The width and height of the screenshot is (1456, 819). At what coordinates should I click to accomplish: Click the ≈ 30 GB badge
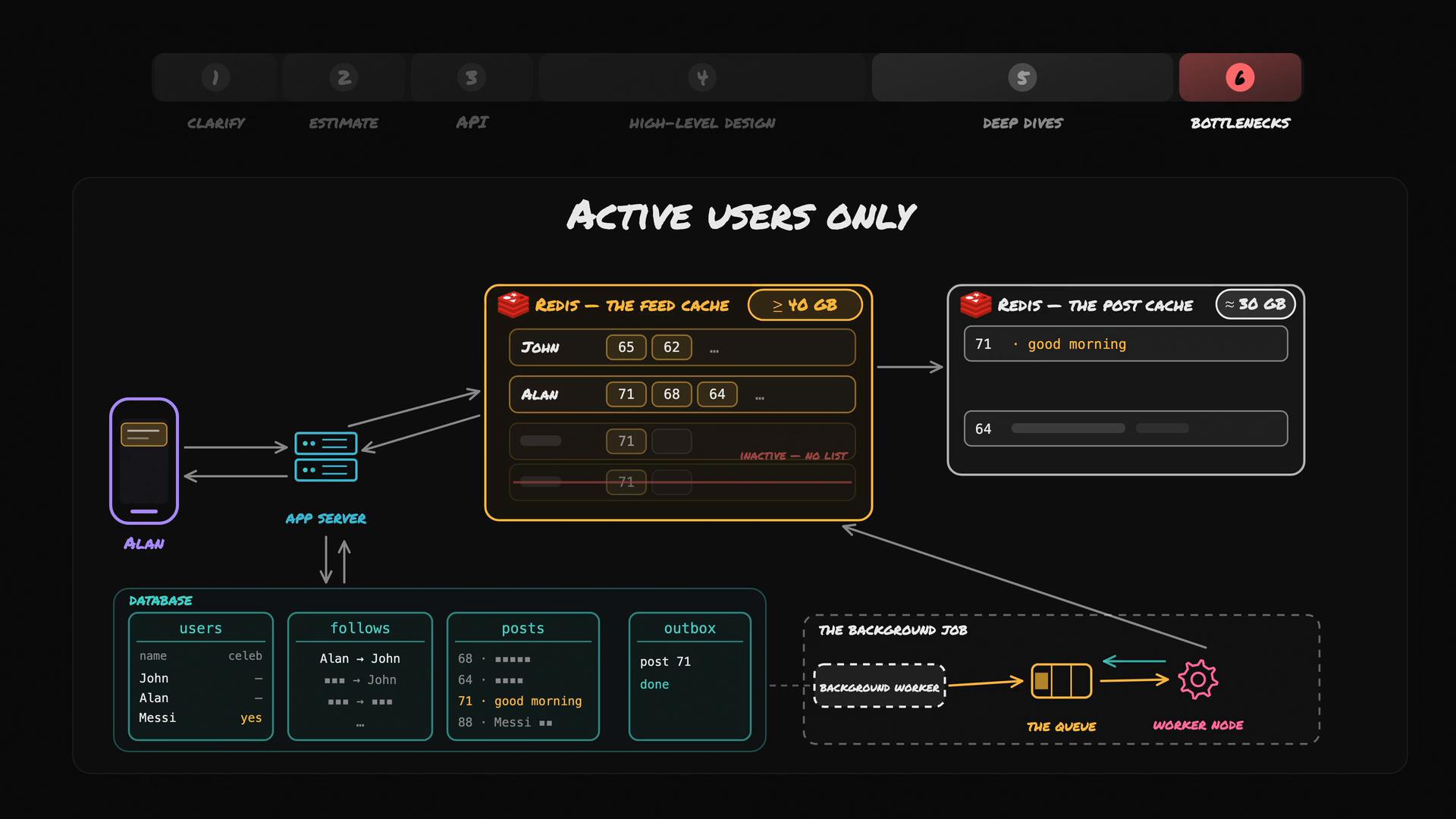(x=1256, y=304)
